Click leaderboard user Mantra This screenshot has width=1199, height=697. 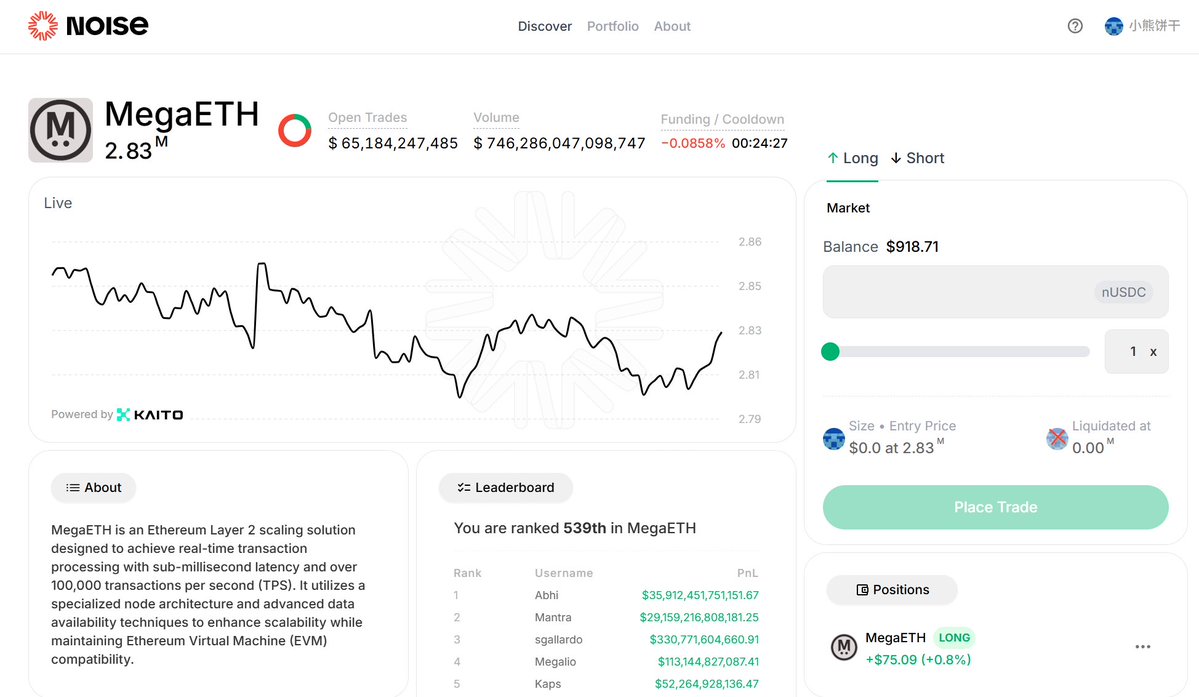553,618
